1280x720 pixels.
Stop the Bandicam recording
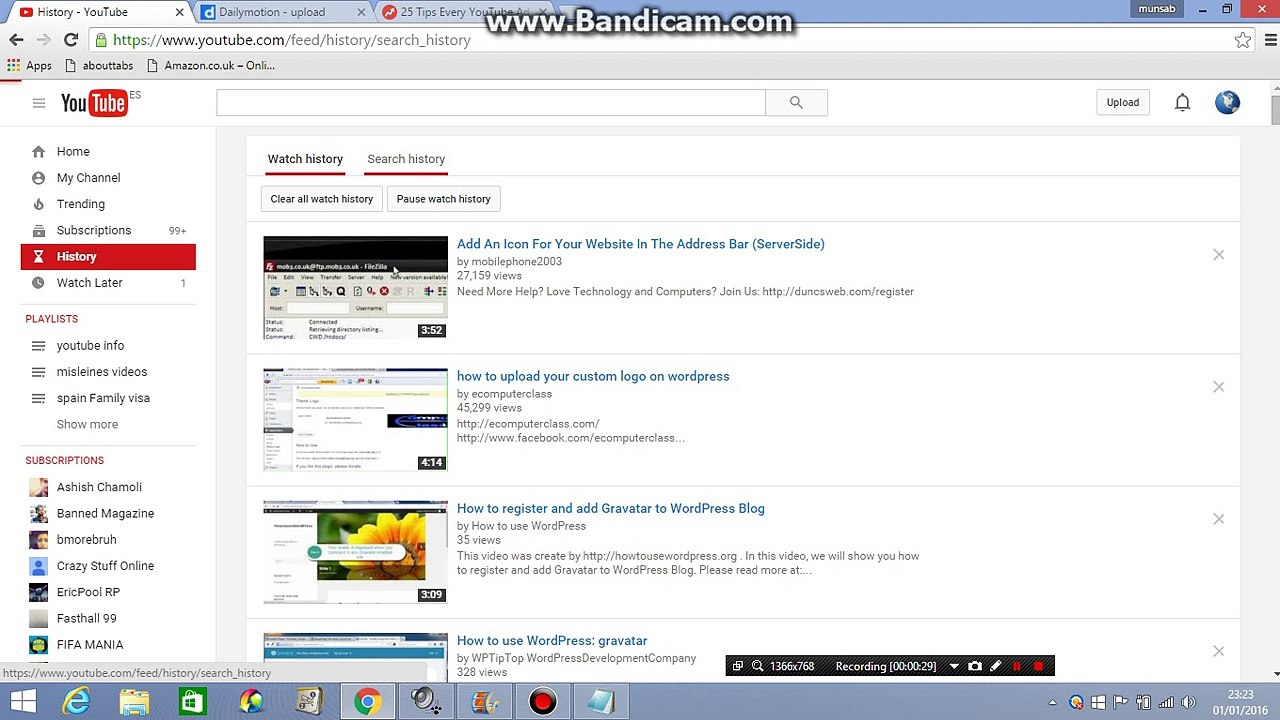pyautogui.click(x=1039, y=666)
